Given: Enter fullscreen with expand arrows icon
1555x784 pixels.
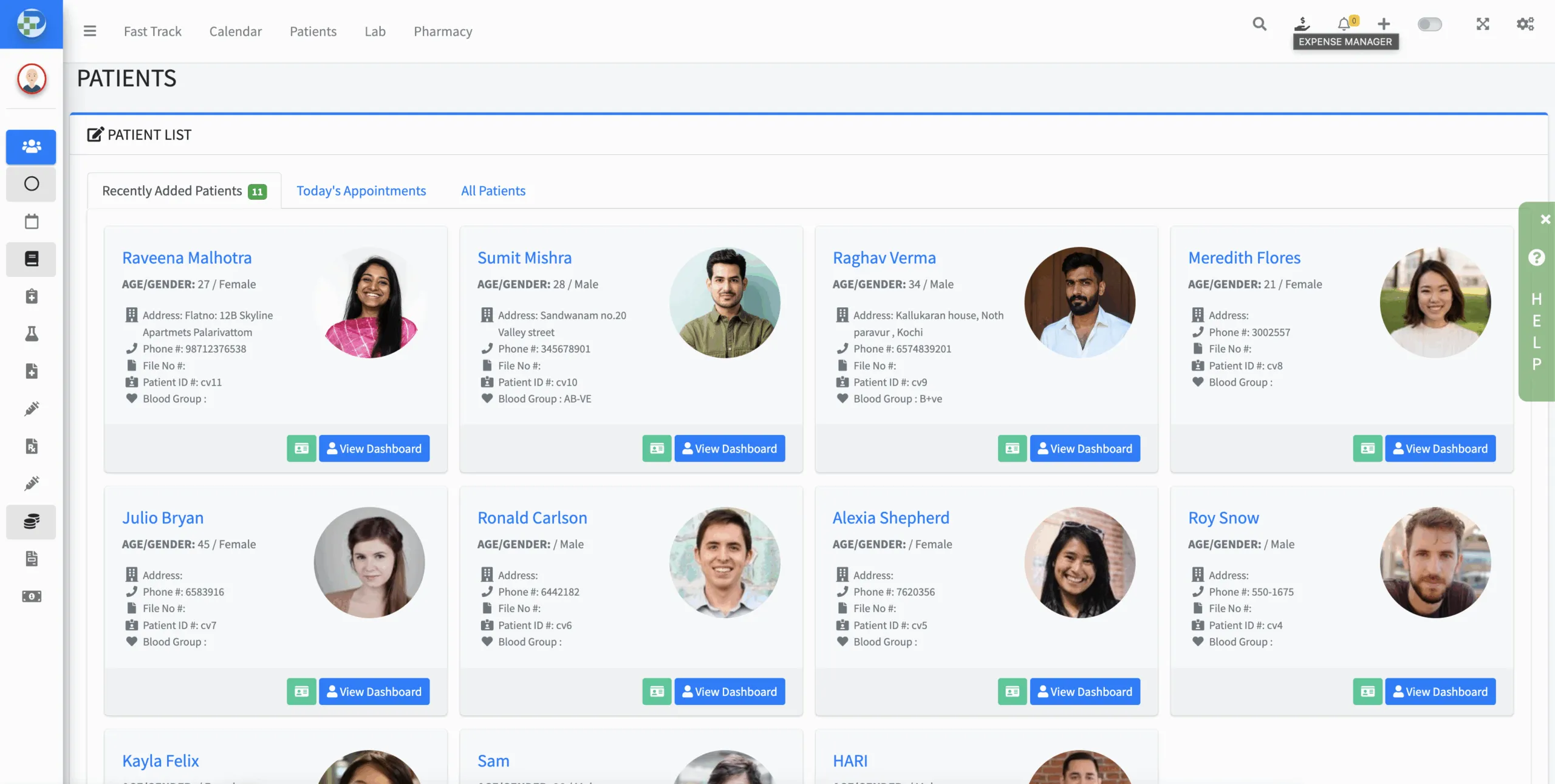Looking at the screenshot, I should point(1483,24).
